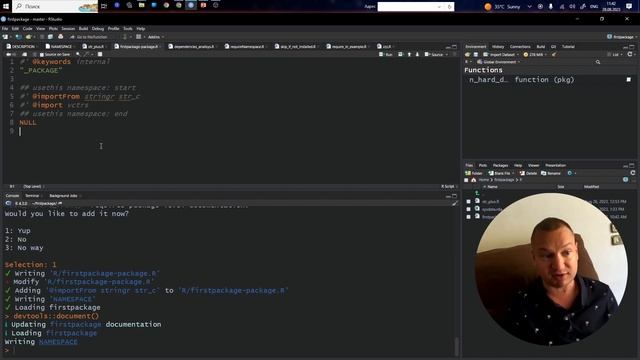Open the workspace panes layout dropdown
Viewport: 640px width, 360px height.
coord(140,37)
